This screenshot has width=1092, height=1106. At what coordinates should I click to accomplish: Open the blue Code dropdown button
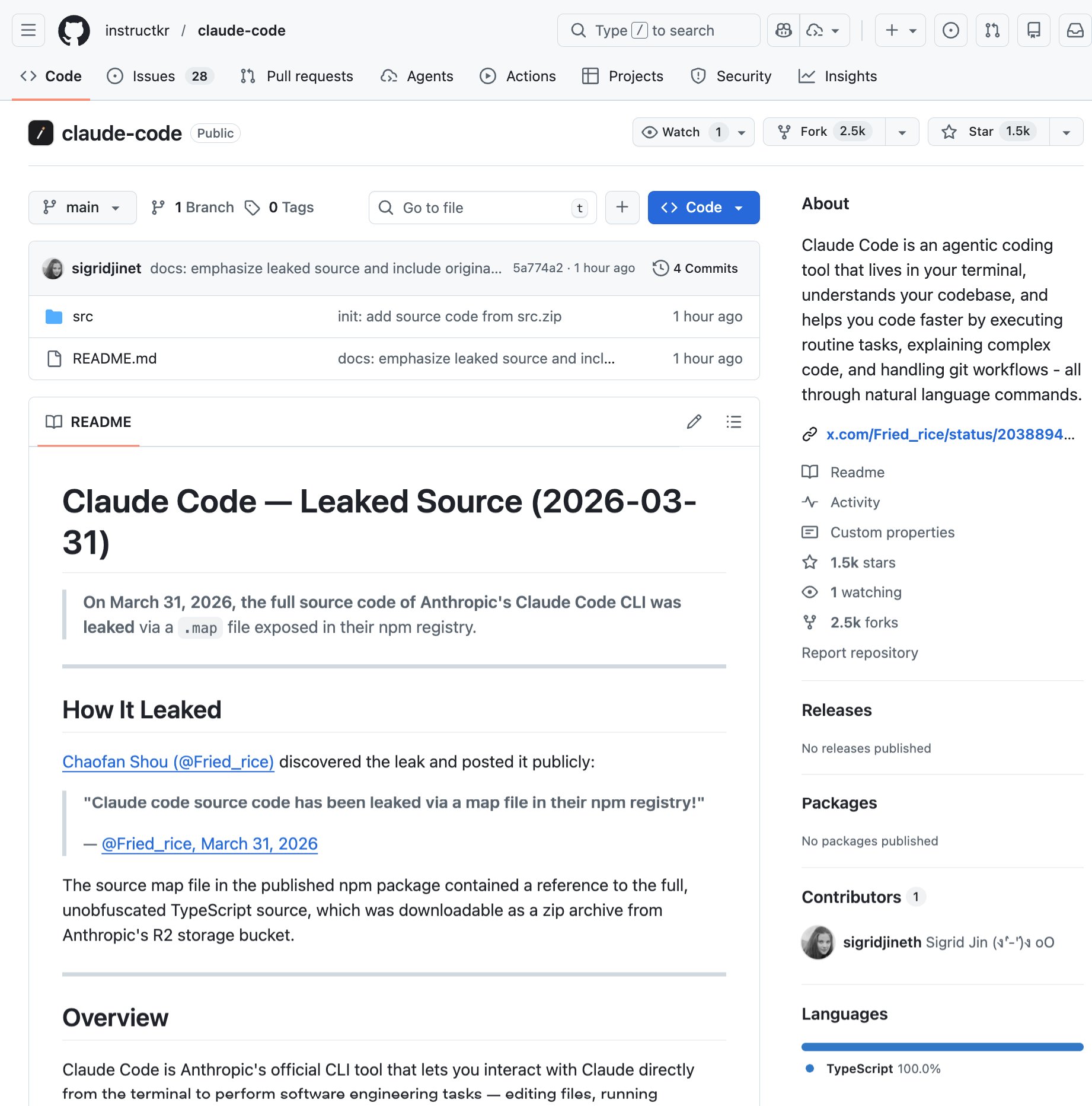tap(703, 208)
